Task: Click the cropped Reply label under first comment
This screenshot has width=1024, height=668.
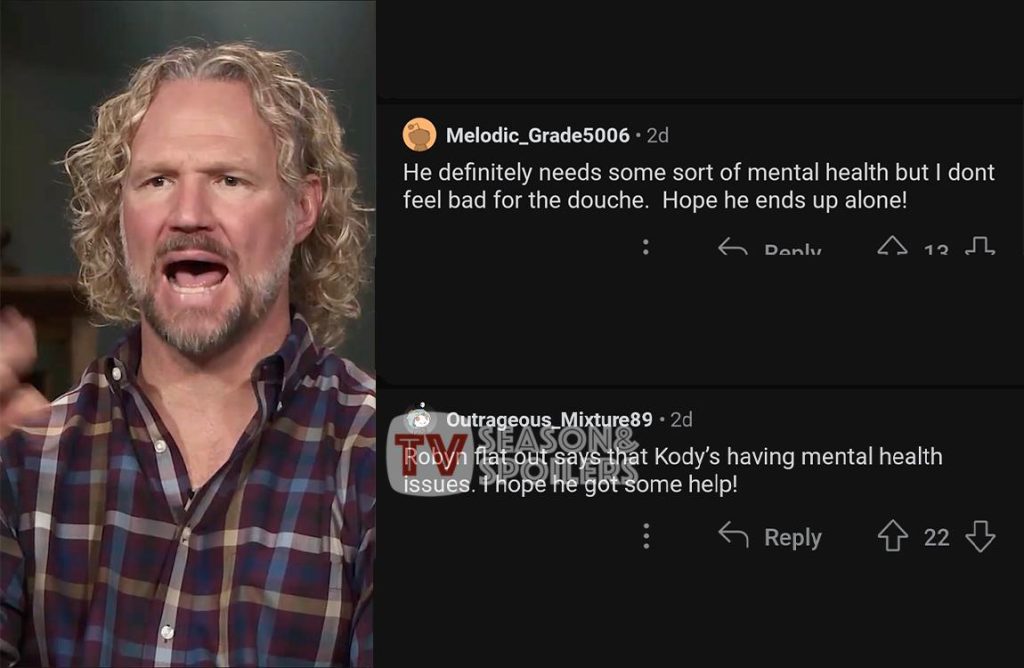Action: click(793, 249)
